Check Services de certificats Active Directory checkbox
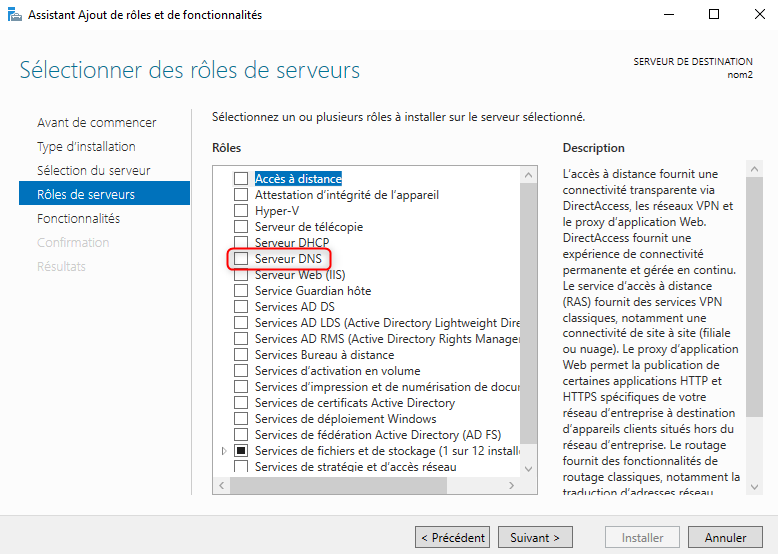The width and height of the screenshot is (778, 554). [241, 402]
